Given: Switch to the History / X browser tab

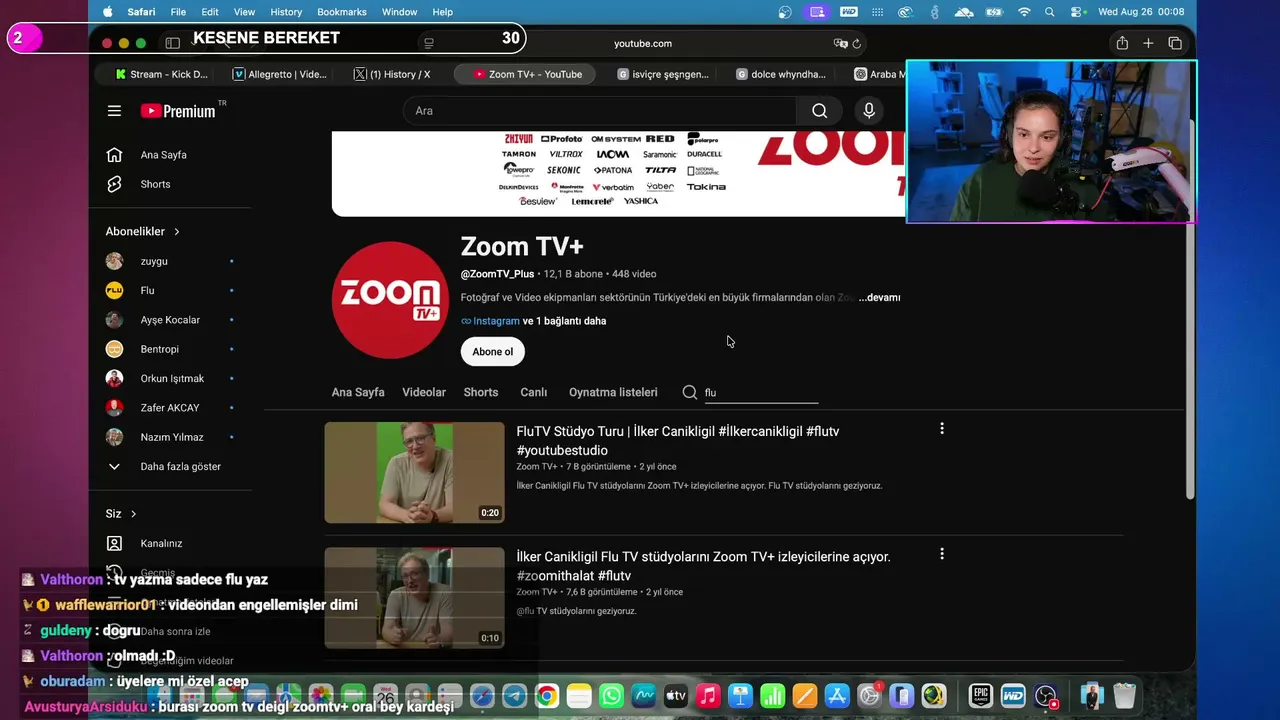Looking at the screenshot, I should tap(393, 74).
